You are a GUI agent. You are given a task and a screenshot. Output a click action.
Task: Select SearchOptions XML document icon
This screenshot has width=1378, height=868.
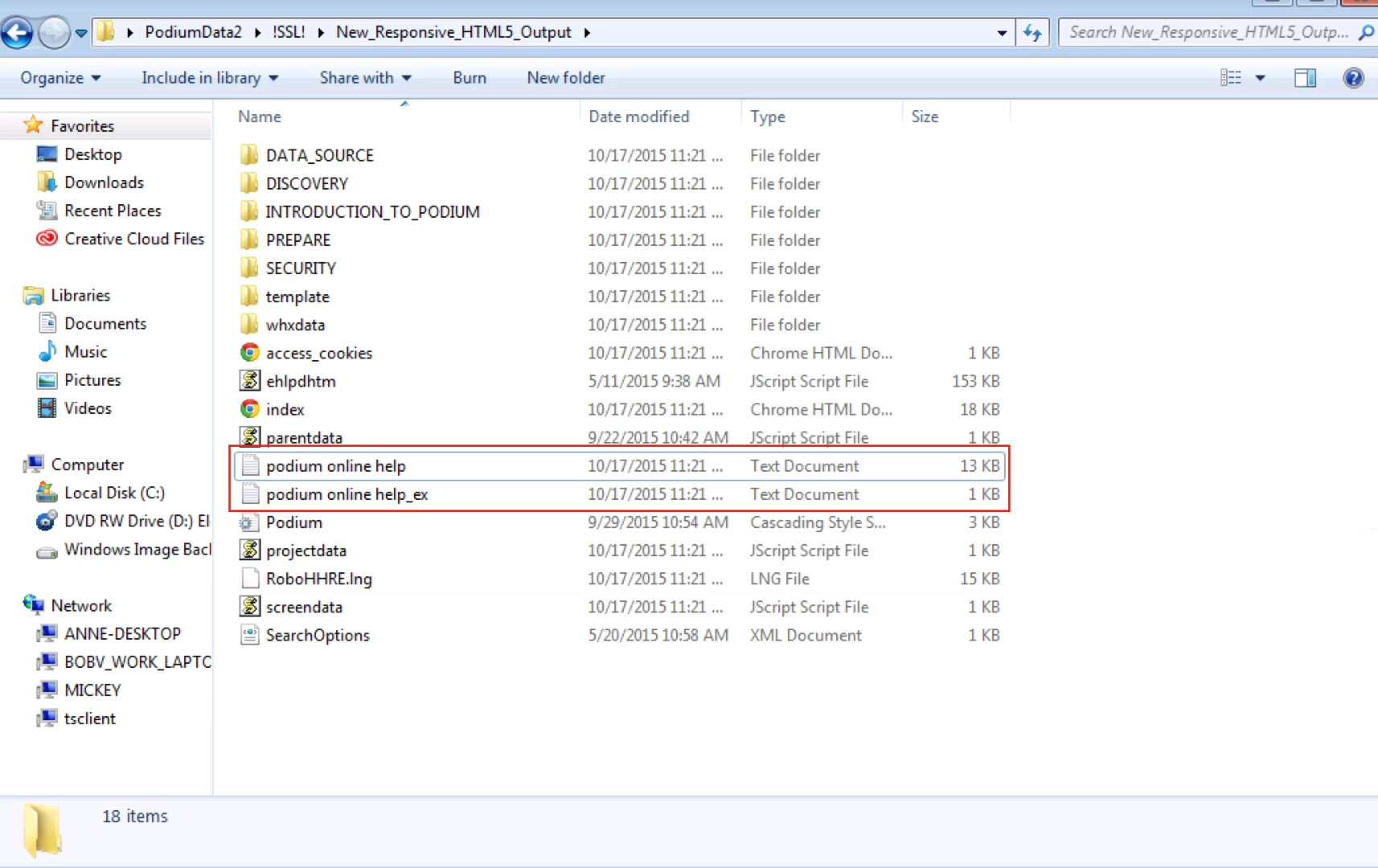click(250, 635)
